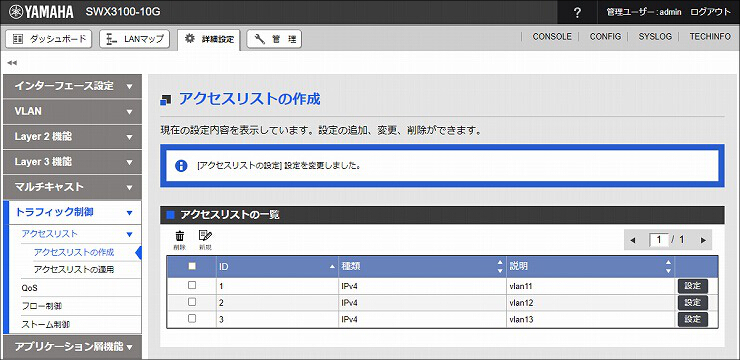Viewport: 740px width, 360px height.
Task: Expand the Layer 3 機能 section
Action: pos(72,162)
